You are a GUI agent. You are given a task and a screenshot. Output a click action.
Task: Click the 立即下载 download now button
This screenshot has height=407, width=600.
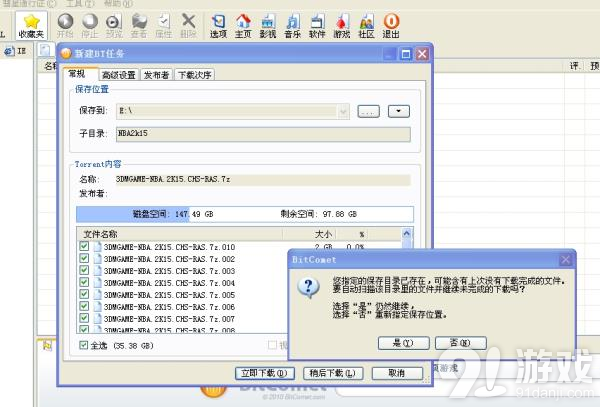pos(264,373)
